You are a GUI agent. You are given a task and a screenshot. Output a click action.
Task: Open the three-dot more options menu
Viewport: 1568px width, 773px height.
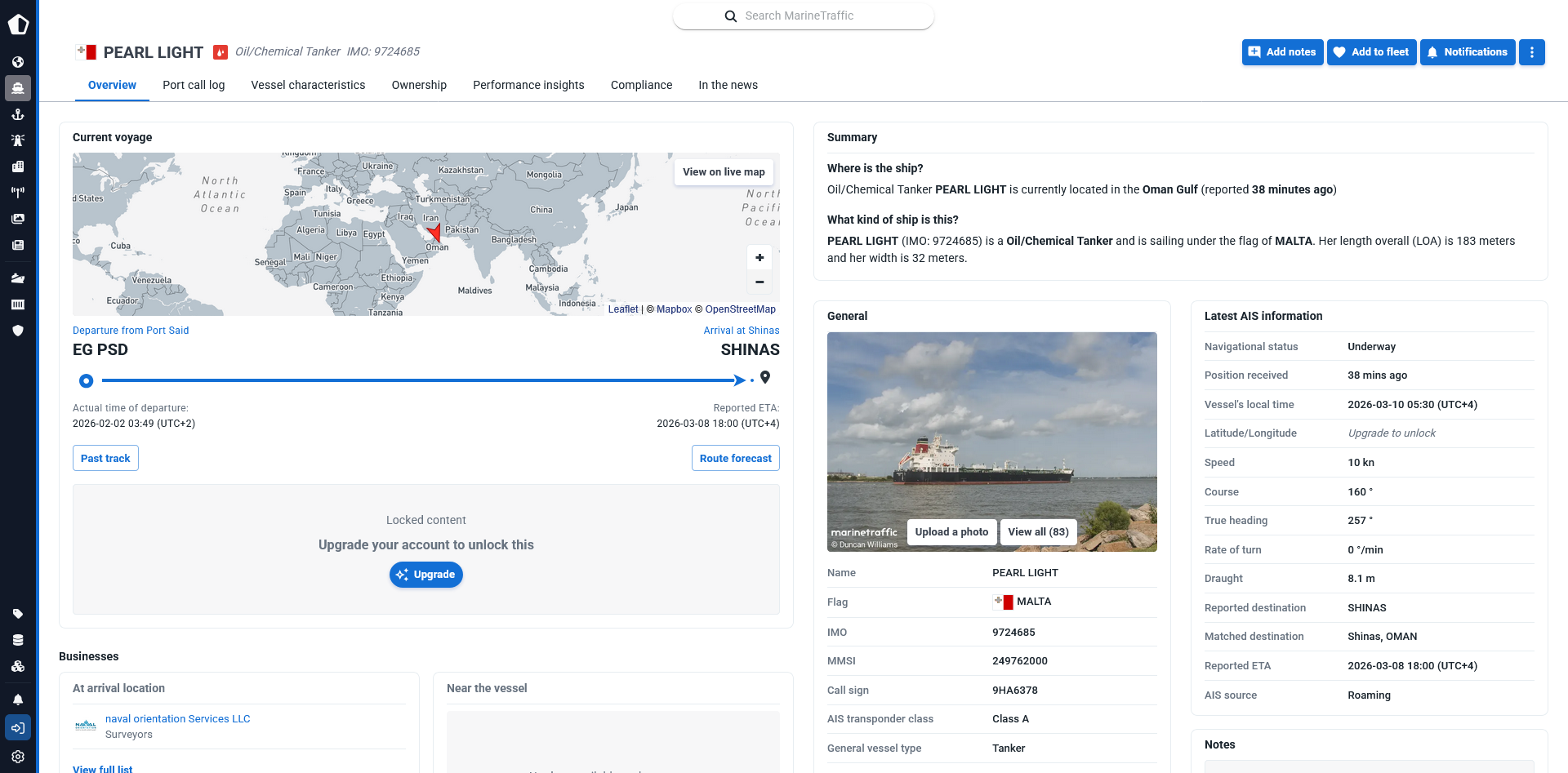coord(1532,52)
